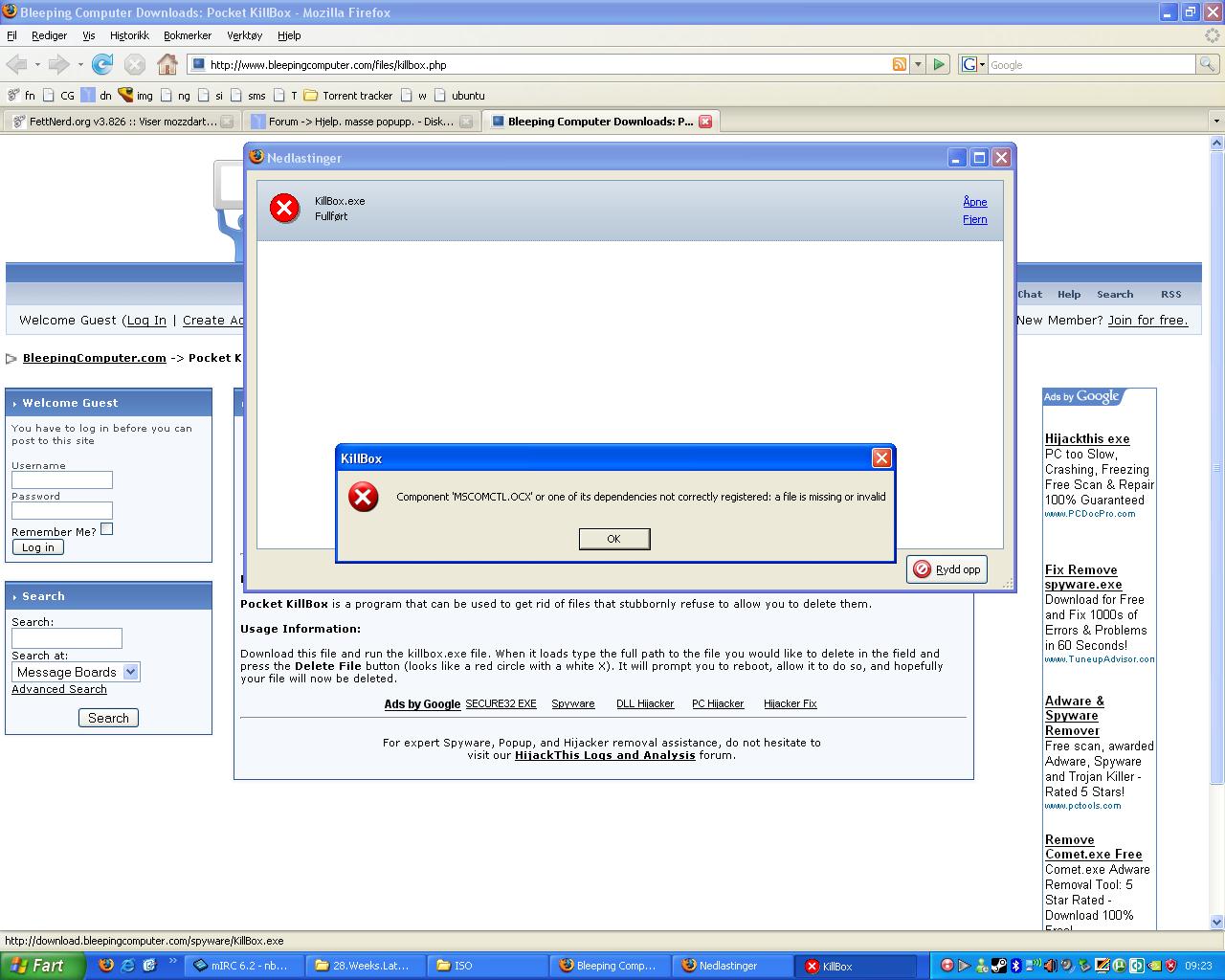Close the KillBox error dialog
The image size is (1225, 980).
pyautogui.click(x=881, y=458)
